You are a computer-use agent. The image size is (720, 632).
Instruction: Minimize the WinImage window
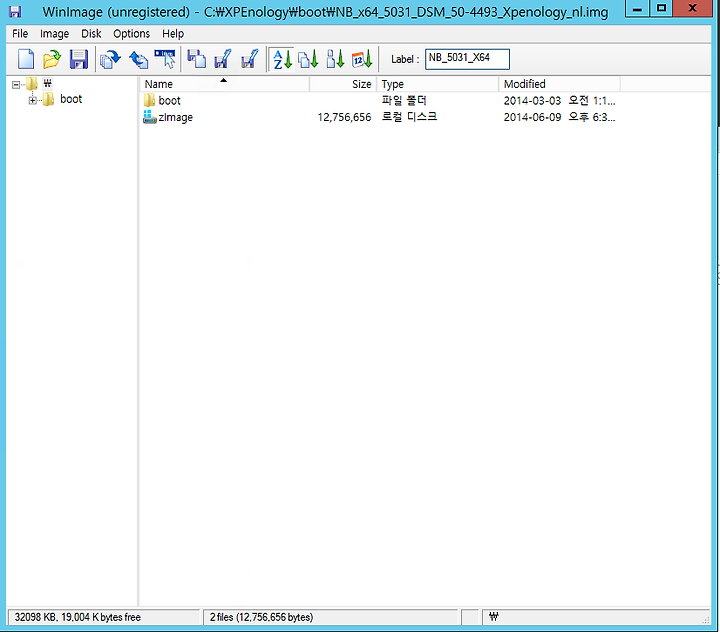point(637,8)
